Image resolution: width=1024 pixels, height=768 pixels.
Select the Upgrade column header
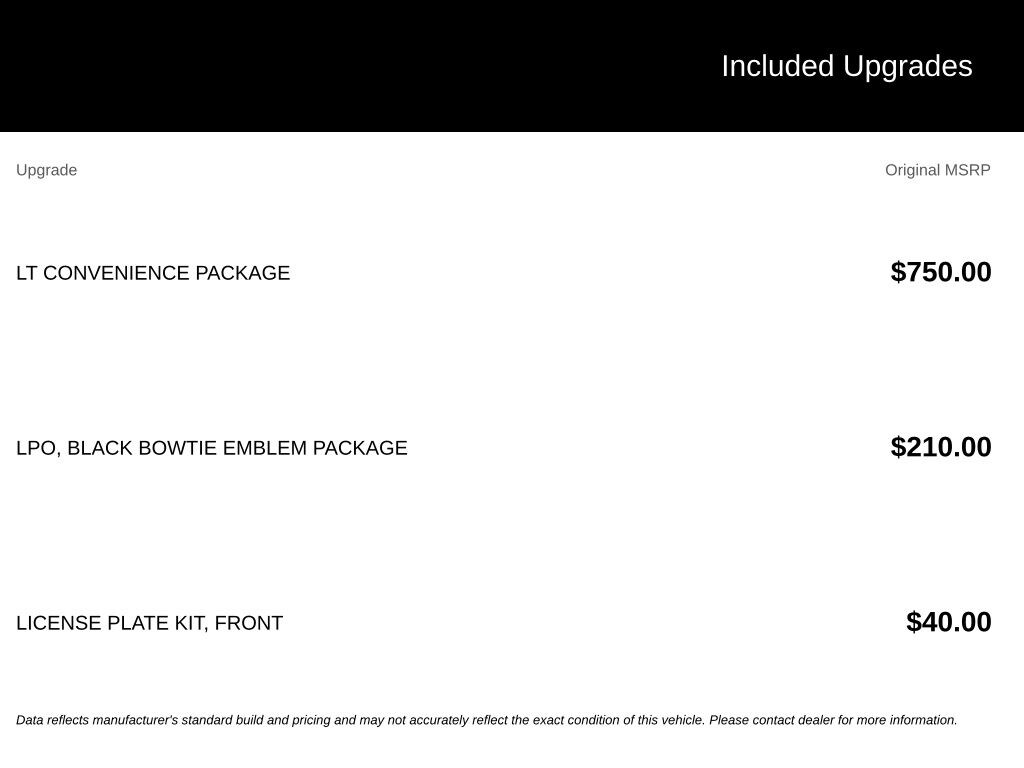click(x=46, y=170)
